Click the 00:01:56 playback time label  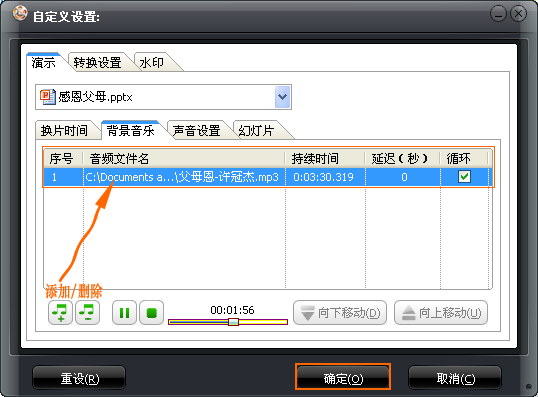[232, 310]
